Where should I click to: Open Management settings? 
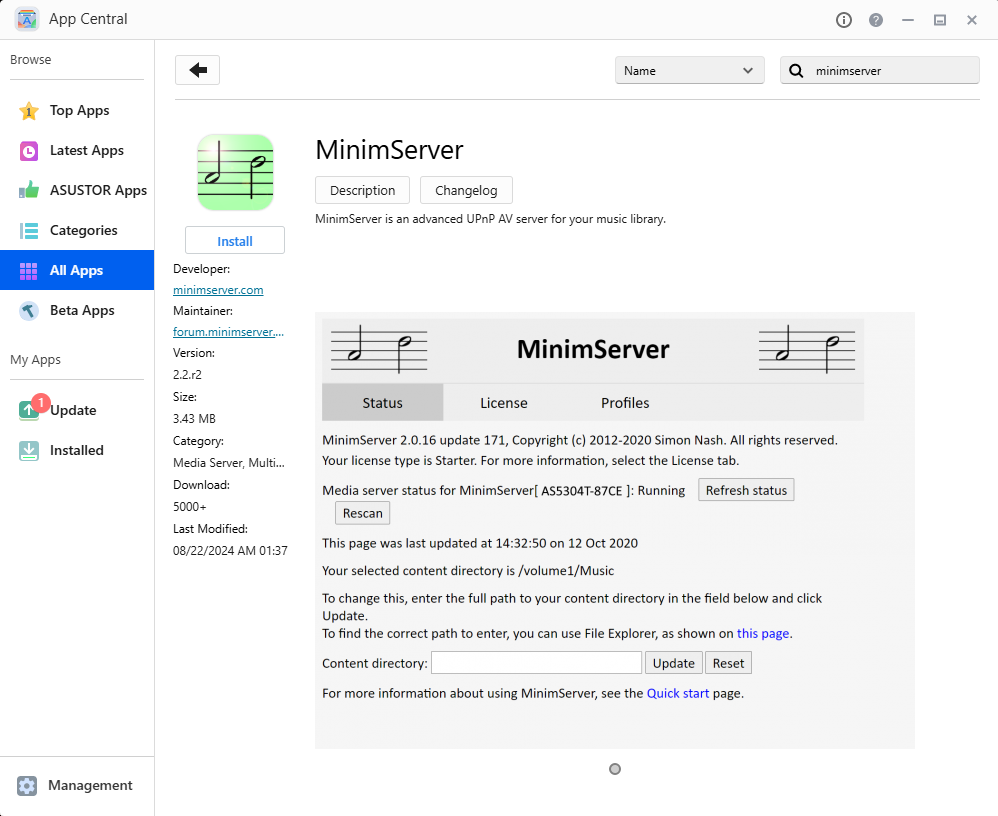point(77,786)
